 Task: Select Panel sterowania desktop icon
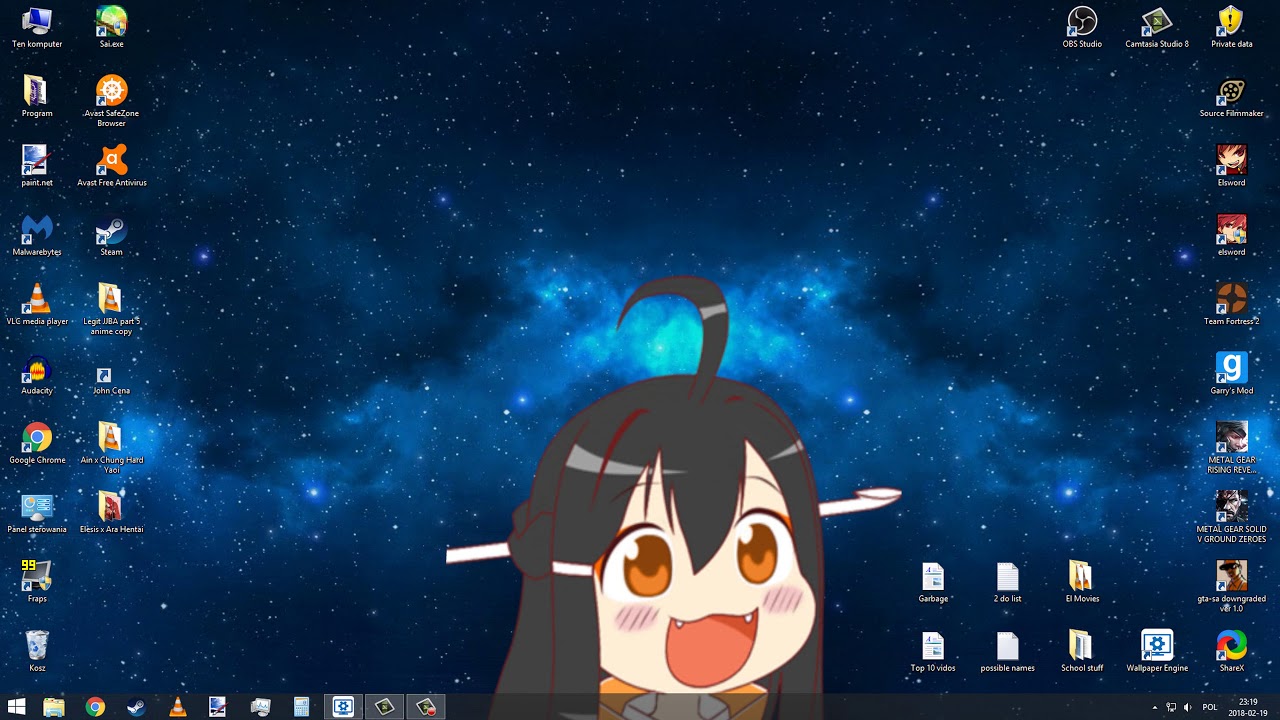click(37, 513)
